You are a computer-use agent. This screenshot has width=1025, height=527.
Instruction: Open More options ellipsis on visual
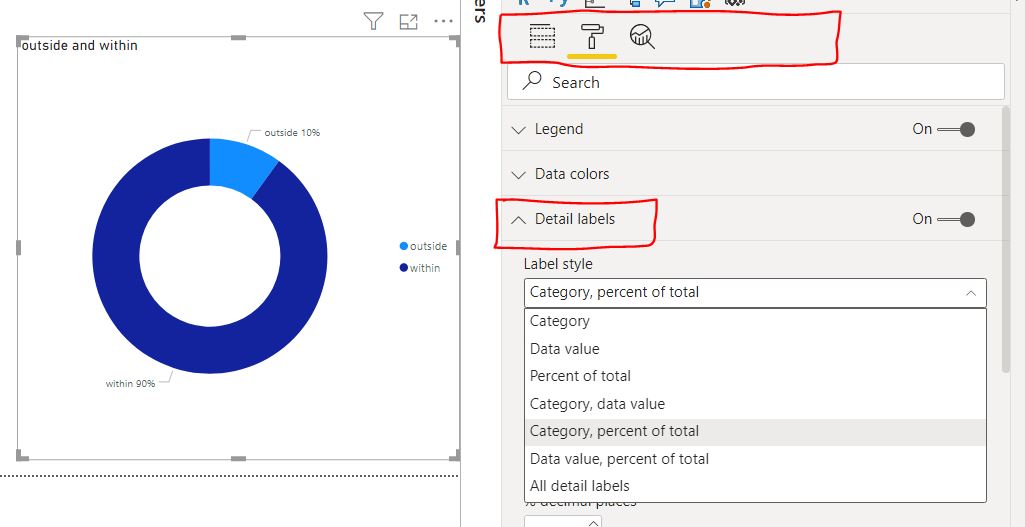coord(443,22)
